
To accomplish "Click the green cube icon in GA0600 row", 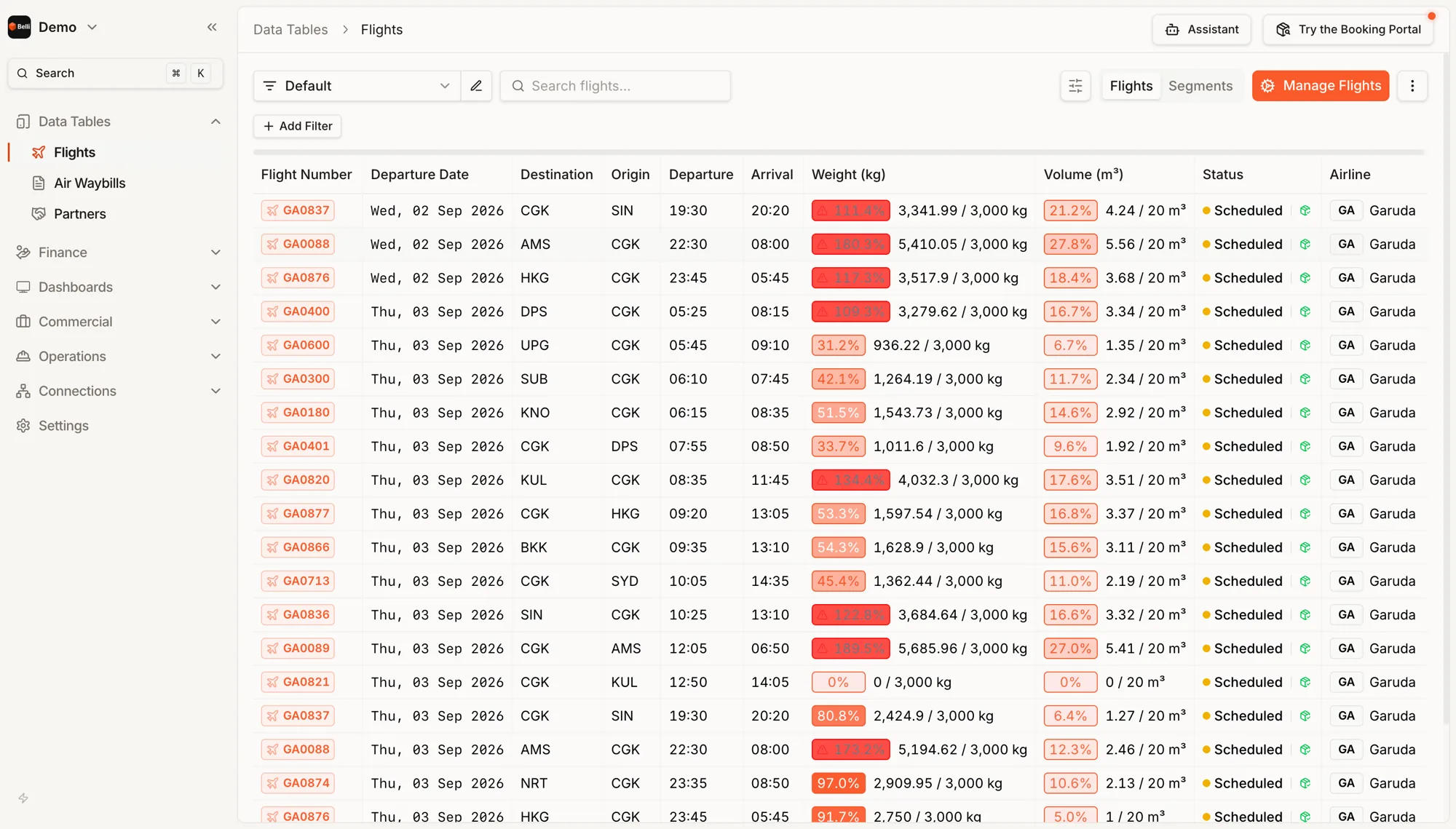I will pyautogui.click(x=1305, y=345).
